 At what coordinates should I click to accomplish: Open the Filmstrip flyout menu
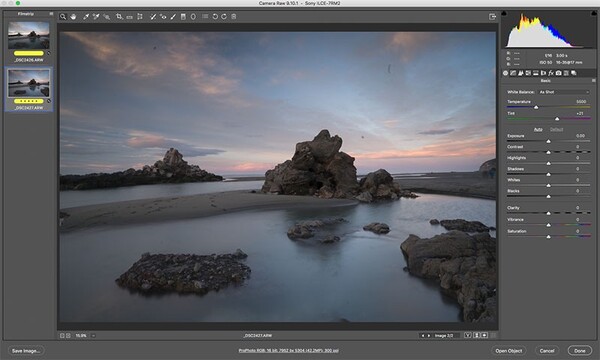51,14
